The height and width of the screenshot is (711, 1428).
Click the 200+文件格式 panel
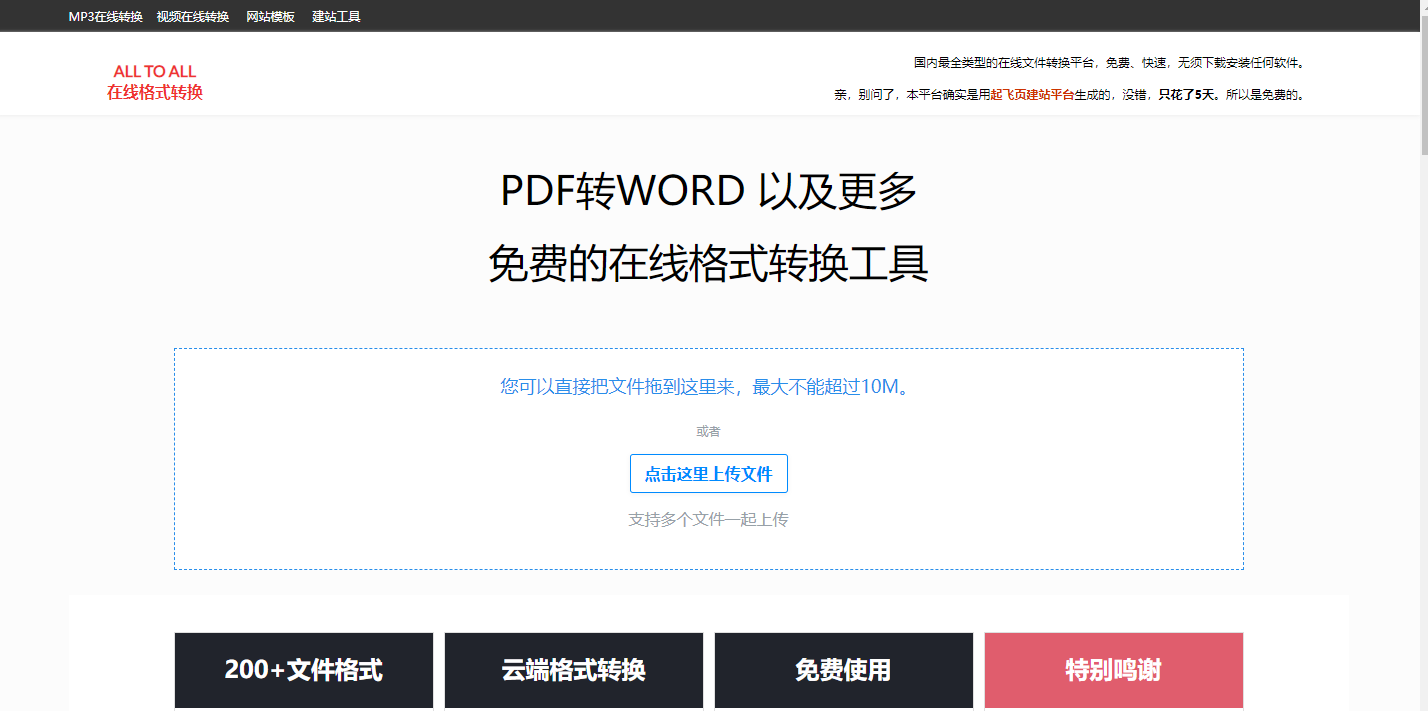point(303,670)
